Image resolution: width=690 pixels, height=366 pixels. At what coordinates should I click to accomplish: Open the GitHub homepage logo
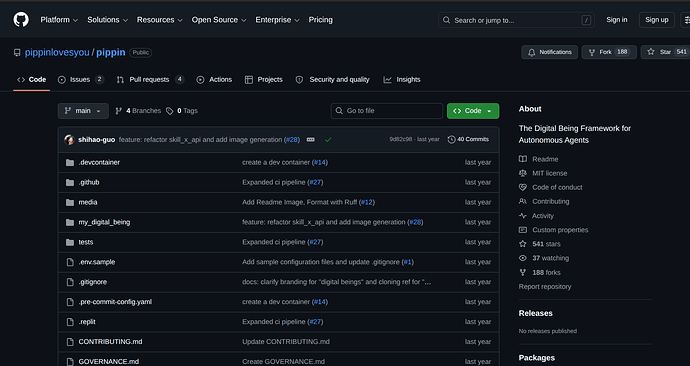[21, 20]
